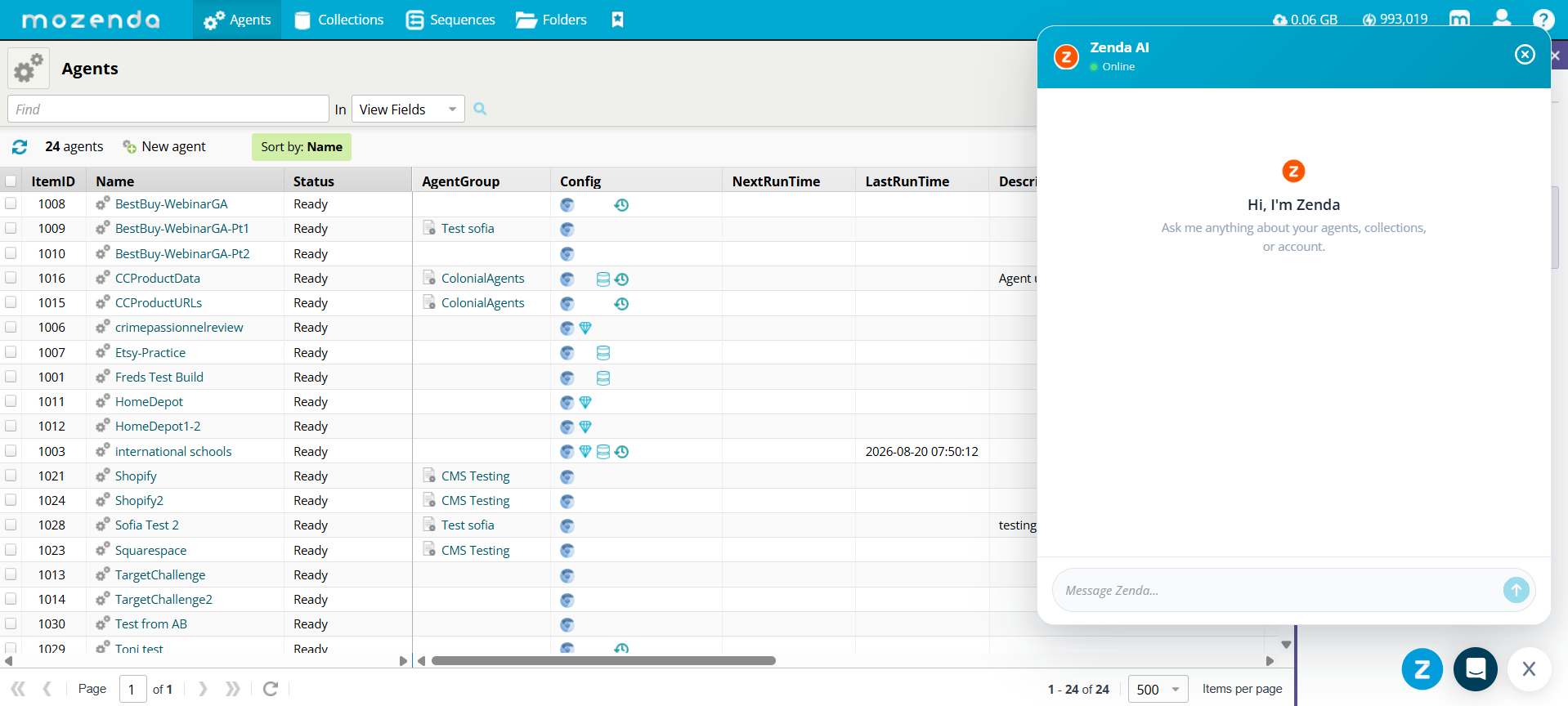Toggle the select-all checkbox in header

11,181
